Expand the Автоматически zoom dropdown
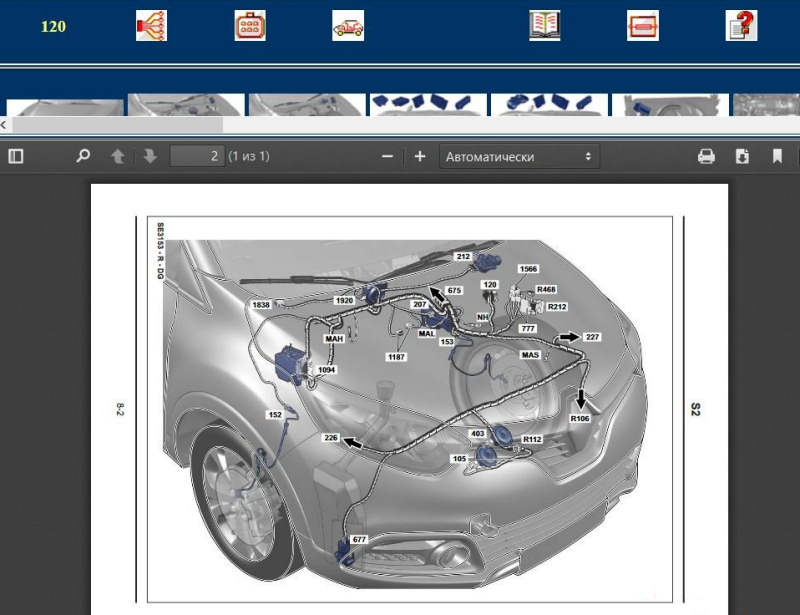The image size is (800, 615). click(x=519, y=156)
